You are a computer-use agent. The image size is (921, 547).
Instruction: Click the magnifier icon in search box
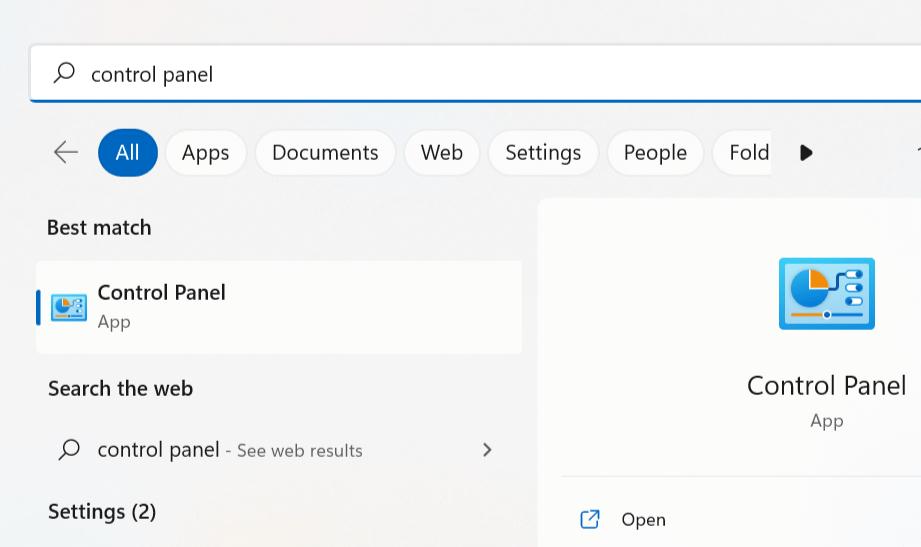click(x=64, y=73)
